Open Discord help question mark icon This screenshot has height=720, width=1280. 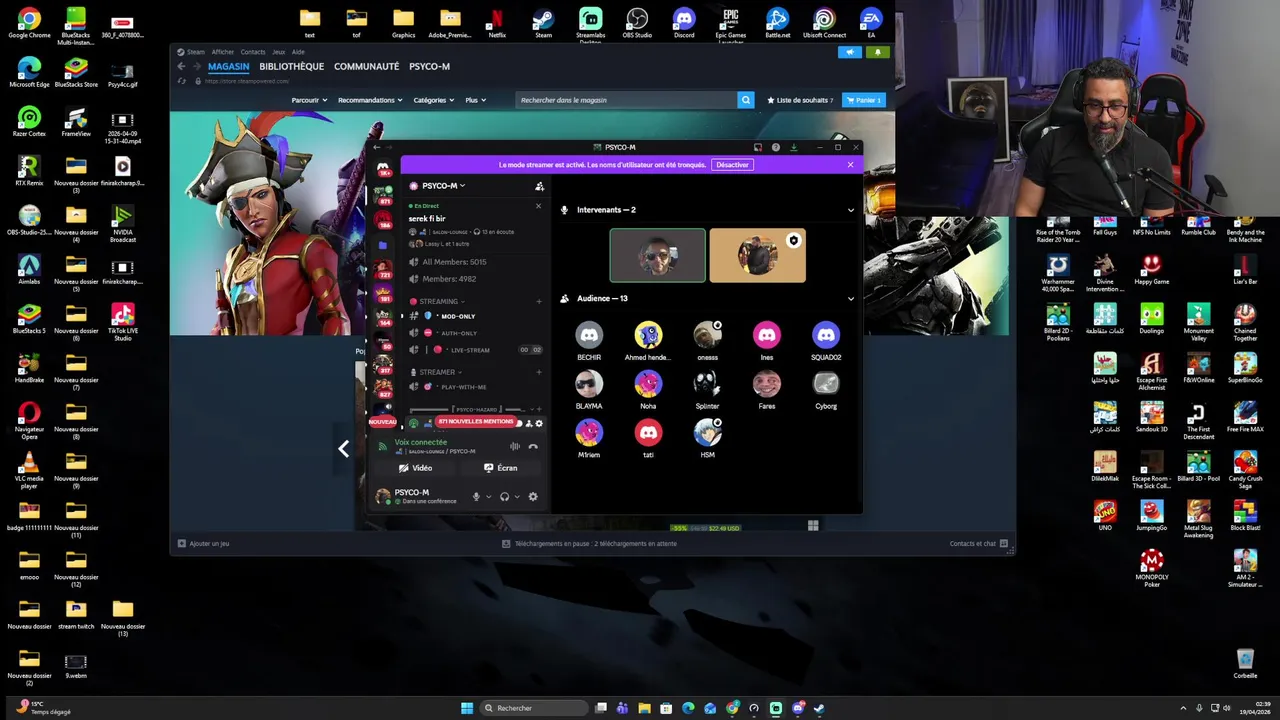(776, 147)
